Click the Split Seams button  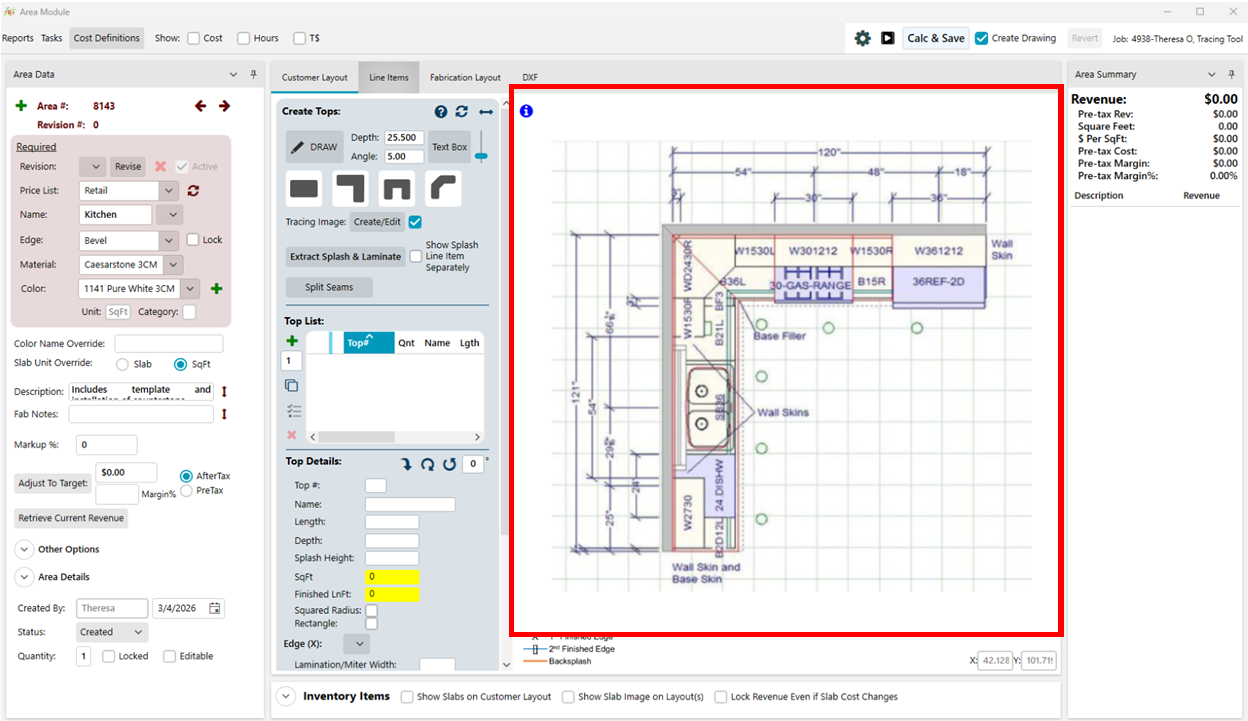pos(329,287)
